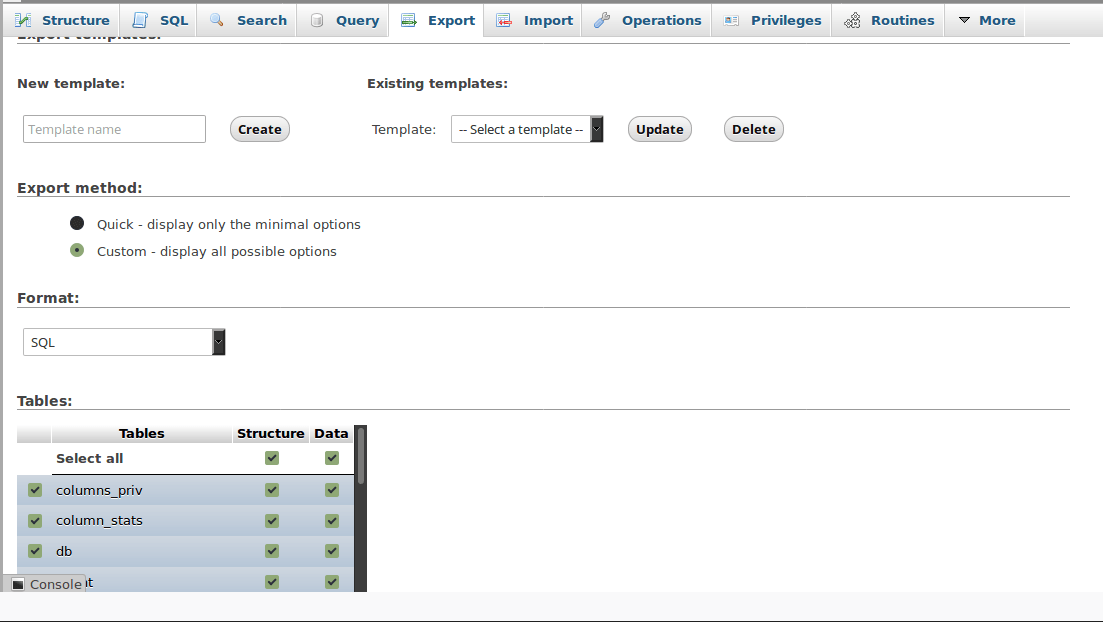Expand the More menu
The width and height of the screenshot is (1103, 622).
tap(985, 19)
